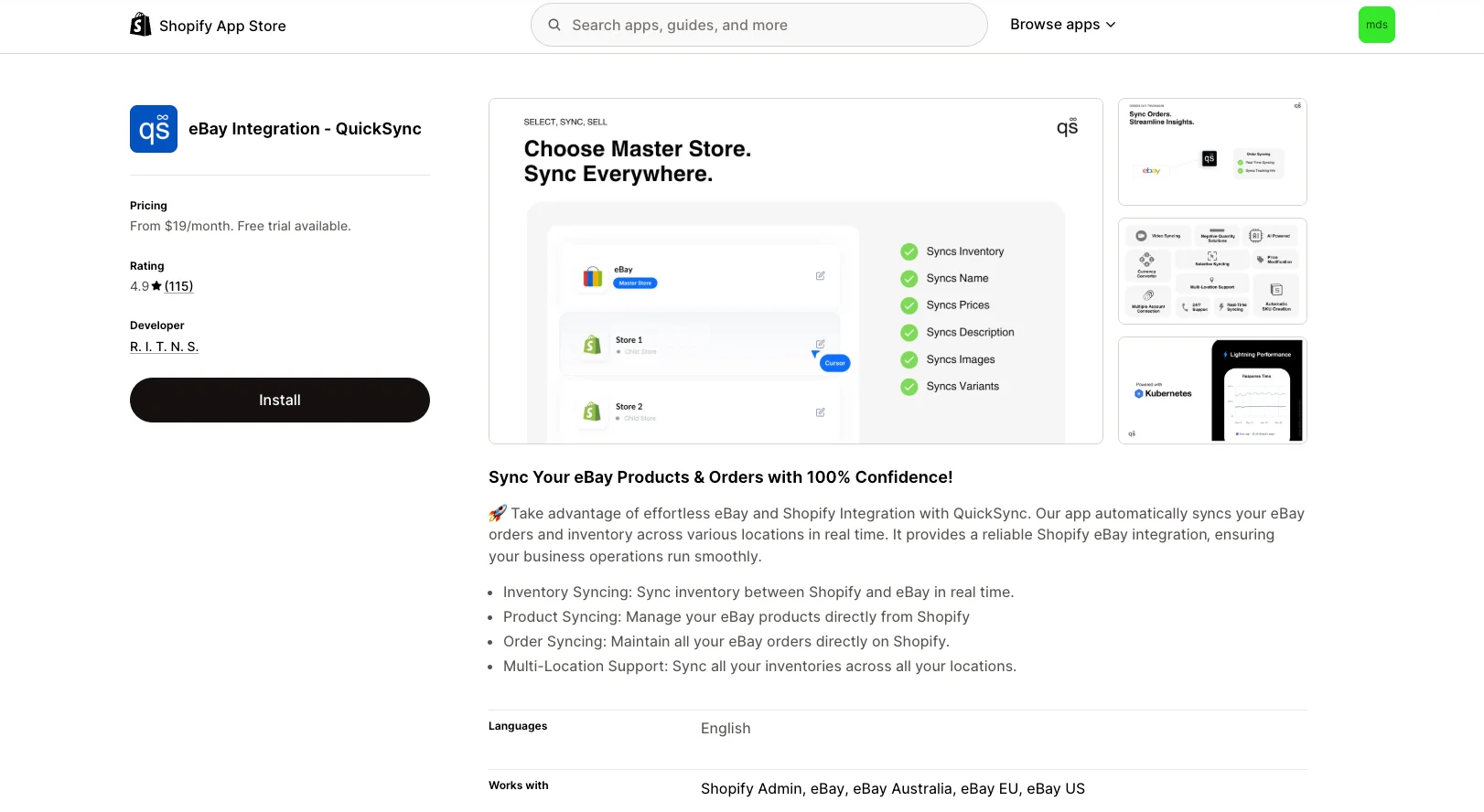The width and height of the screenshot is (1484, 812).
Task: Click the Syncs Inventory green checkmark
Action: click(909, 251)
